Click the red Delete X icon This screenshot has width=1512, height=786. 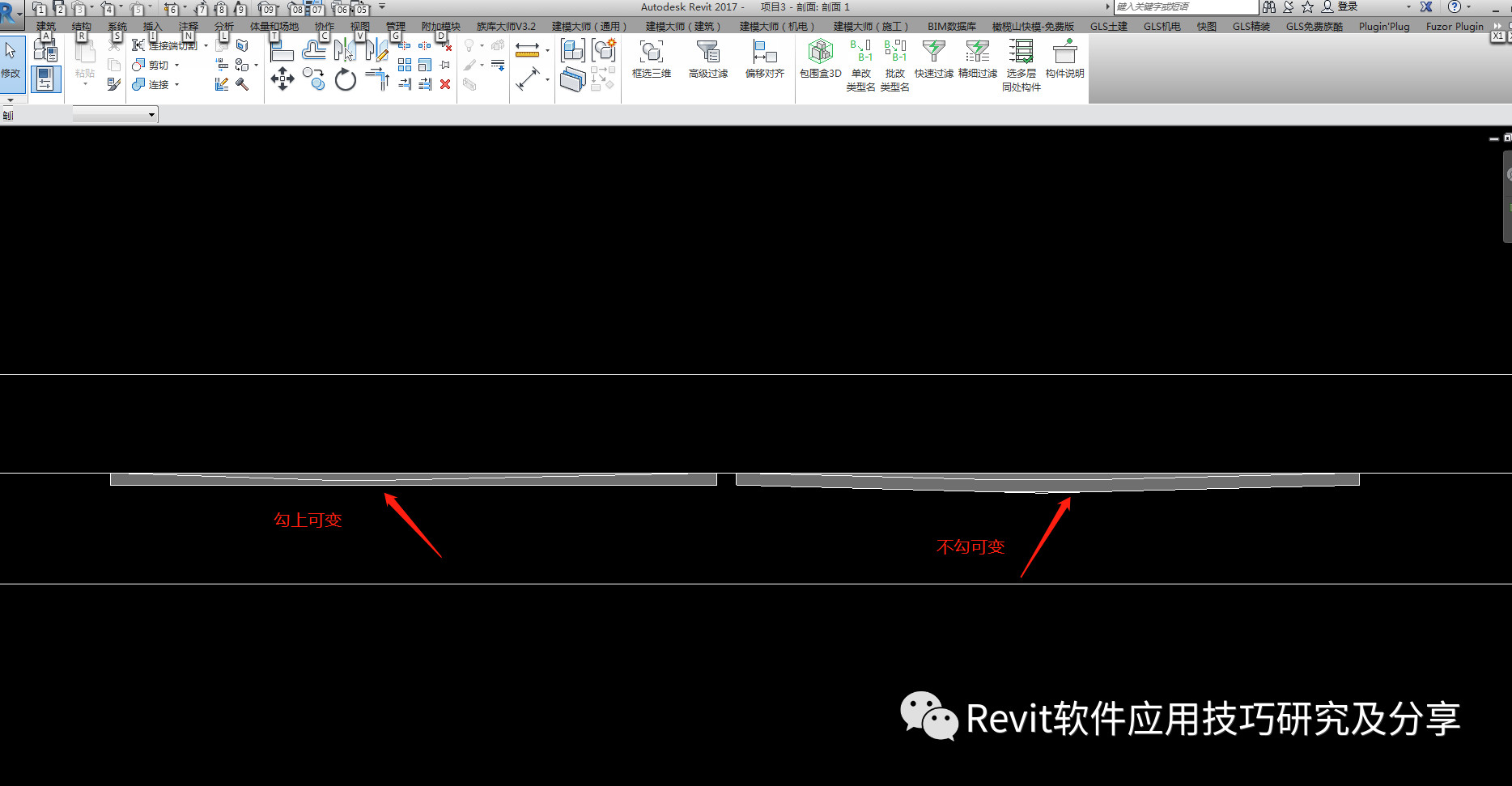click(445, 84)
